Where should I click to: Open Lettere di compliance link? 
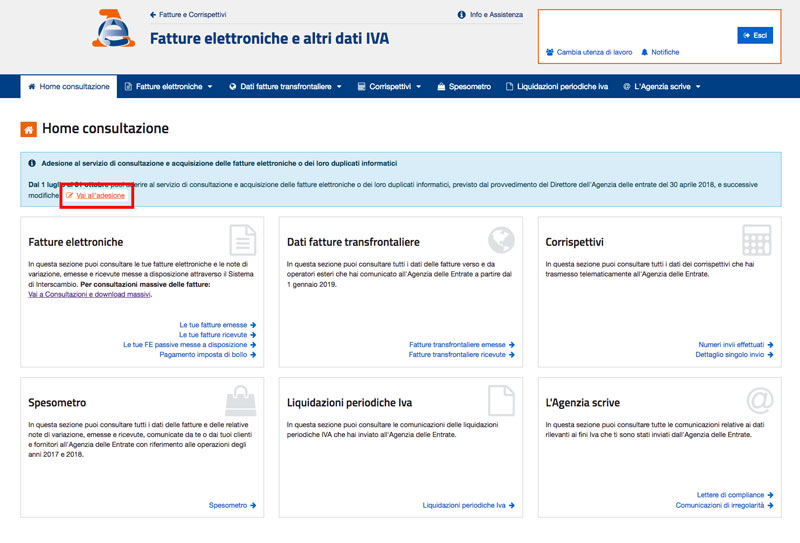pos(735,495)
